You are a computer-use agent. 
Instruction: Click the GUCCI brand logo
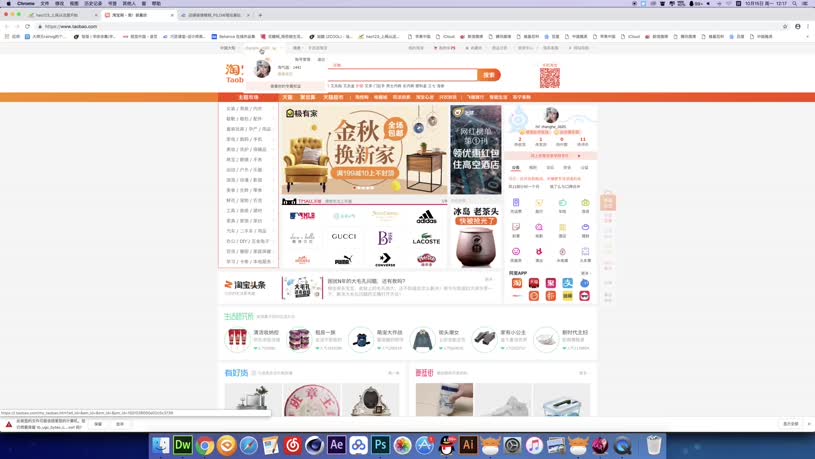344,237
